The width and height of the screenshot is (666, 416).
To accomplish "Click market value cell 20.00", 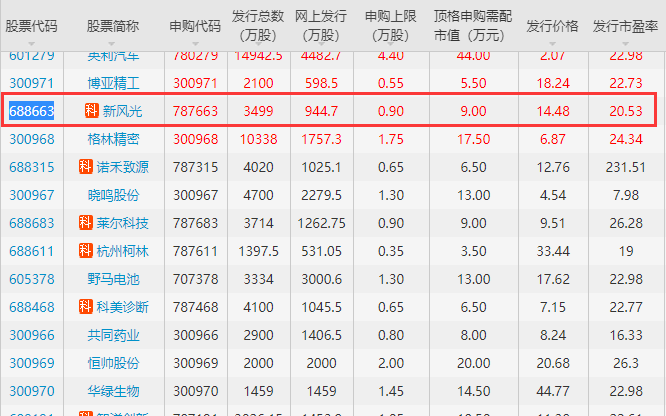I will point(474,363).
